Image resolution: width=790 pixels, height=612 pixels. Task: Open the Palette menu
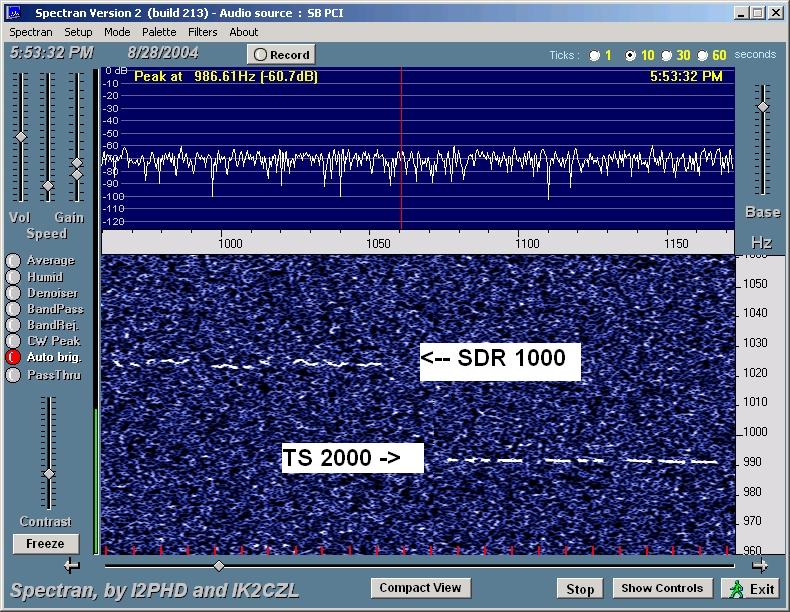point(159,32)
